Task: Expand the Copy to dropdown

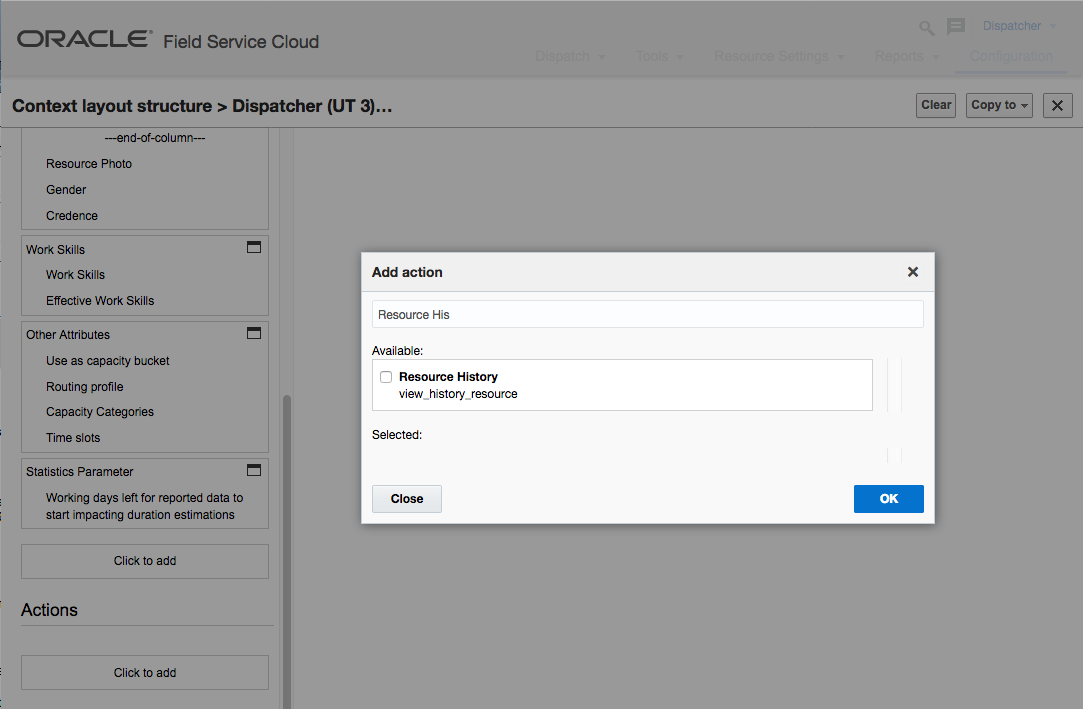Action: [999, 106]
